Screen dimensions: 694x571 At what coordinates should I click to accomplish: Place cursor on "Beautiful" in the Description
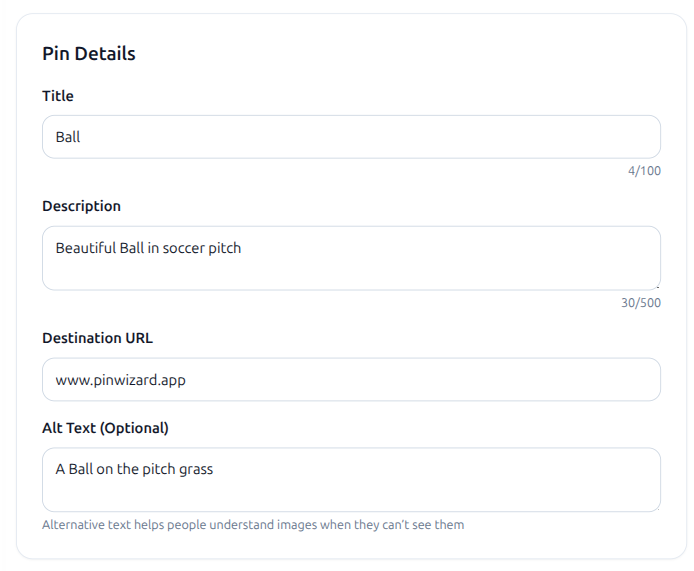pos(85,248)
